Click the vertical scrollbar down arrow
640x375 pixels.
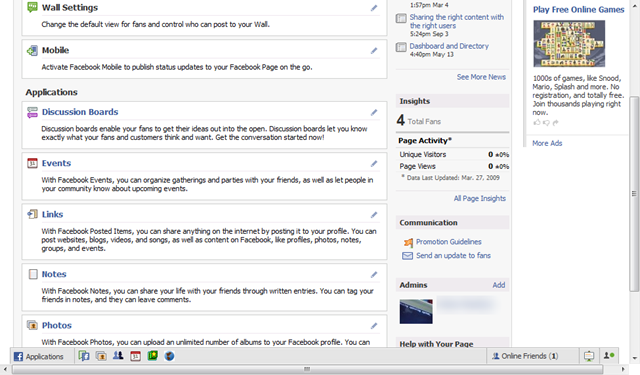634,359
